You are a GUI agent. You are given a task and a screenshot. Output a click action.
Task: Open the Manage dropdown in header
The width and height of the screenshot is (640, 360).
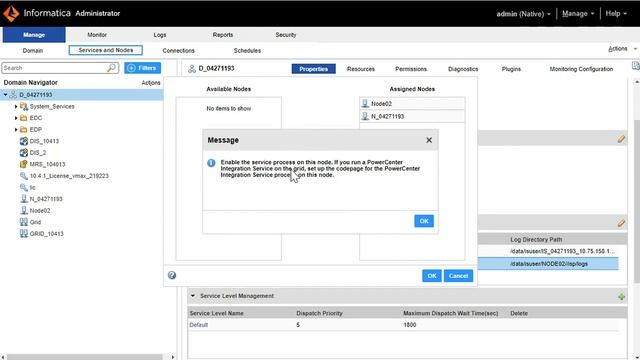coord(578,14)
